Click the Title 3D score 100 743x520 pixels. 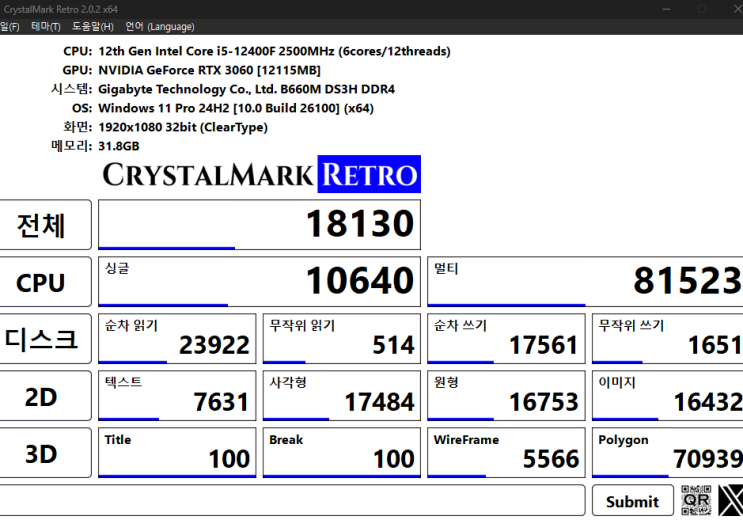(x=177, y=453)
